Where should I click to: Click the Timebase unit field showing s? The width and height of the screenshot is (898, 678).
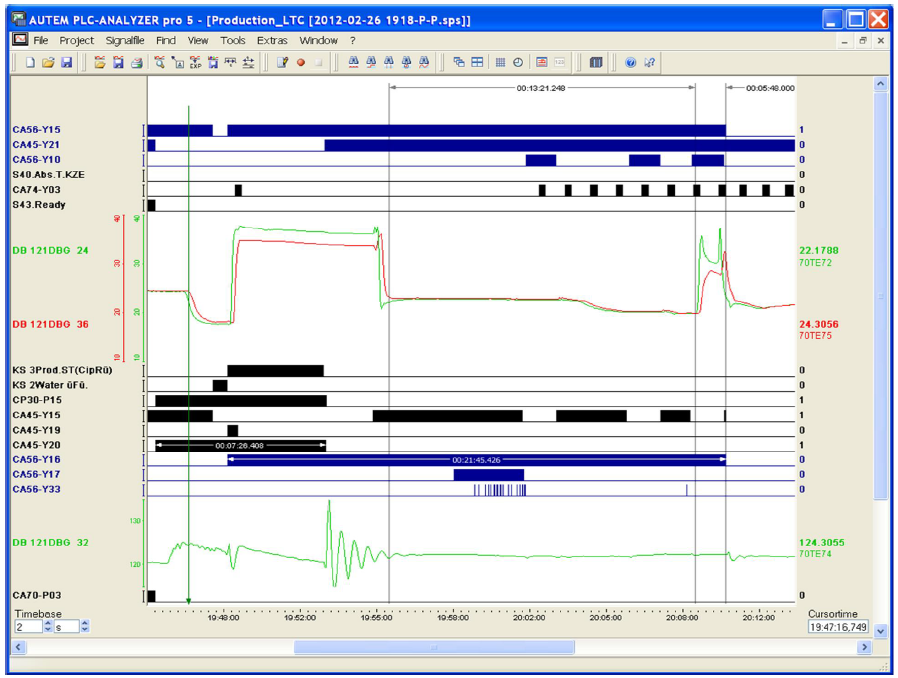66,627
